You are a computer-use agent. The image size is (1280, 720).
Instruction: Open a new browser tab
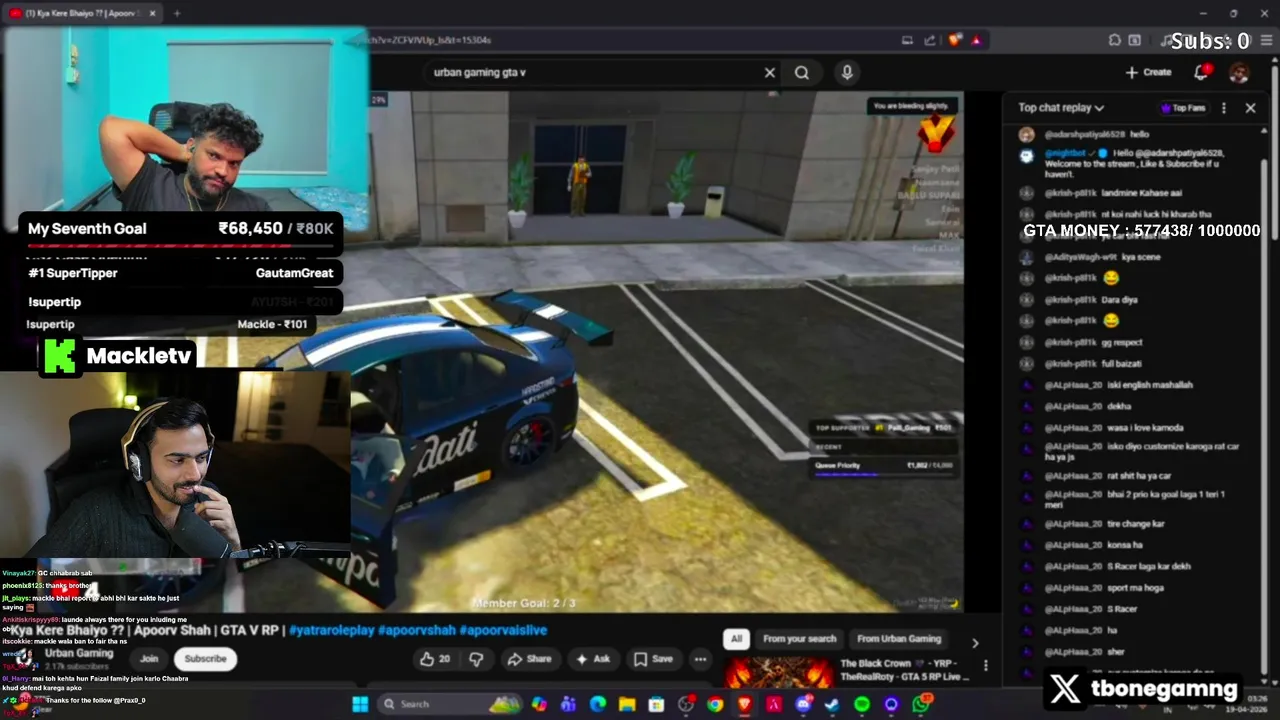(177, 13)
